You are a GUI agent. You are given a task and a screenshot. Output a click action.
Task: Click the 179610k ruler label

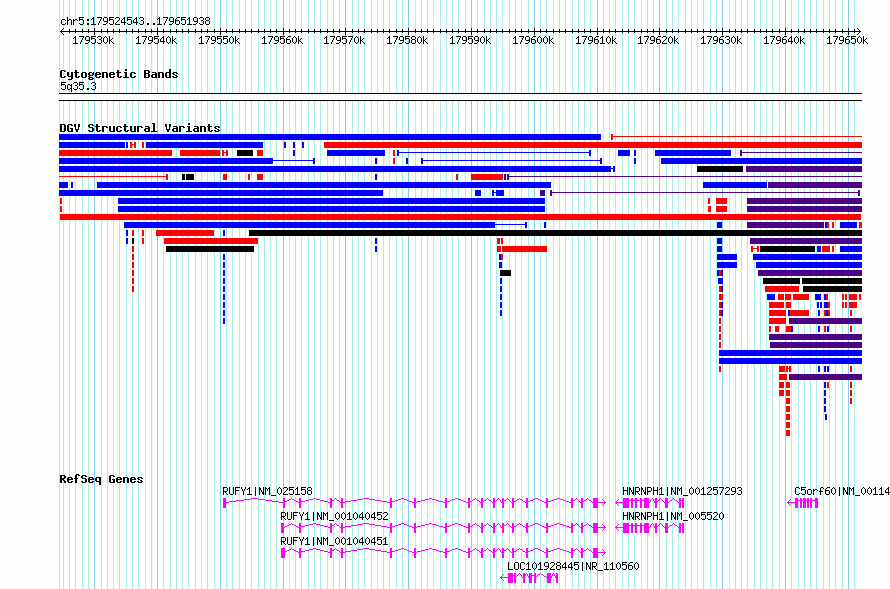pyautogui.click(x=597, y=40)
